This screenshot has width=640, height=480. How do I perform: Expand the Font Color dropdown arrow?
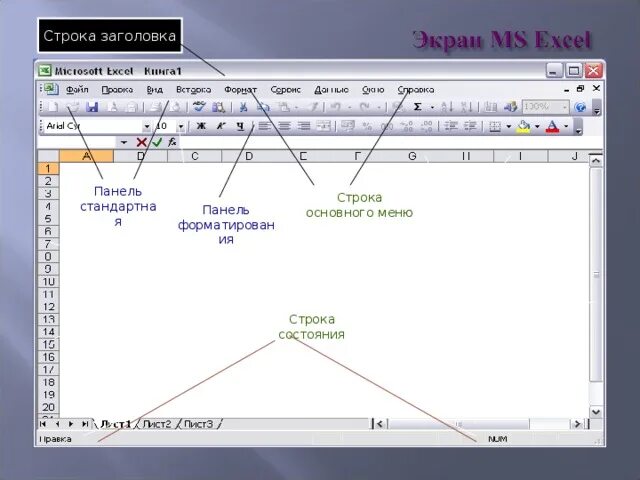pos(566,127)
